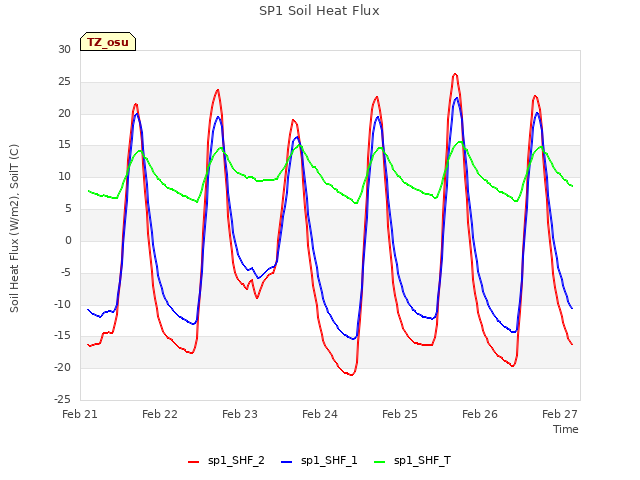The width and height of the screenshot is (640, 480).
Task: Click the -25 y-axis tick label
Action: tap(62, 399)
